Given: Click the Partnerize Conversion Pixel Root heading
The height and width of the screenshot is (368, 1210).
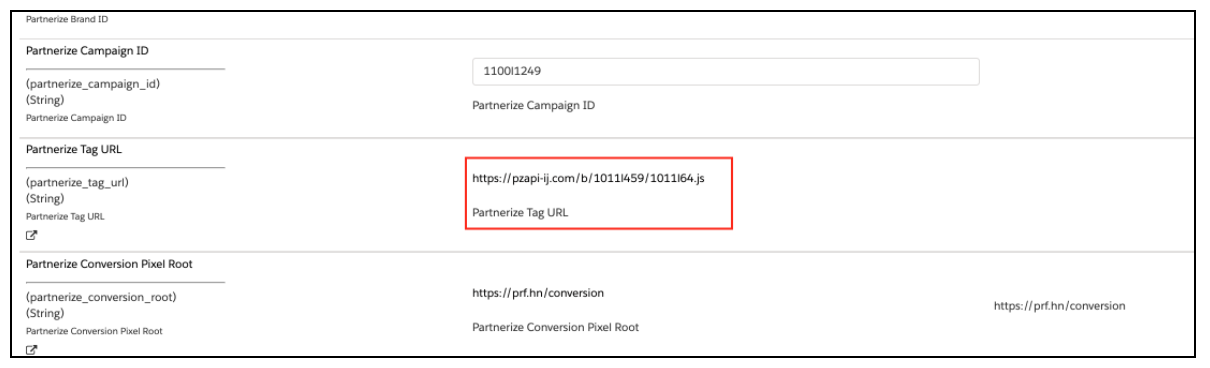Looking at the screenshot, I should [x=109, y=264].
